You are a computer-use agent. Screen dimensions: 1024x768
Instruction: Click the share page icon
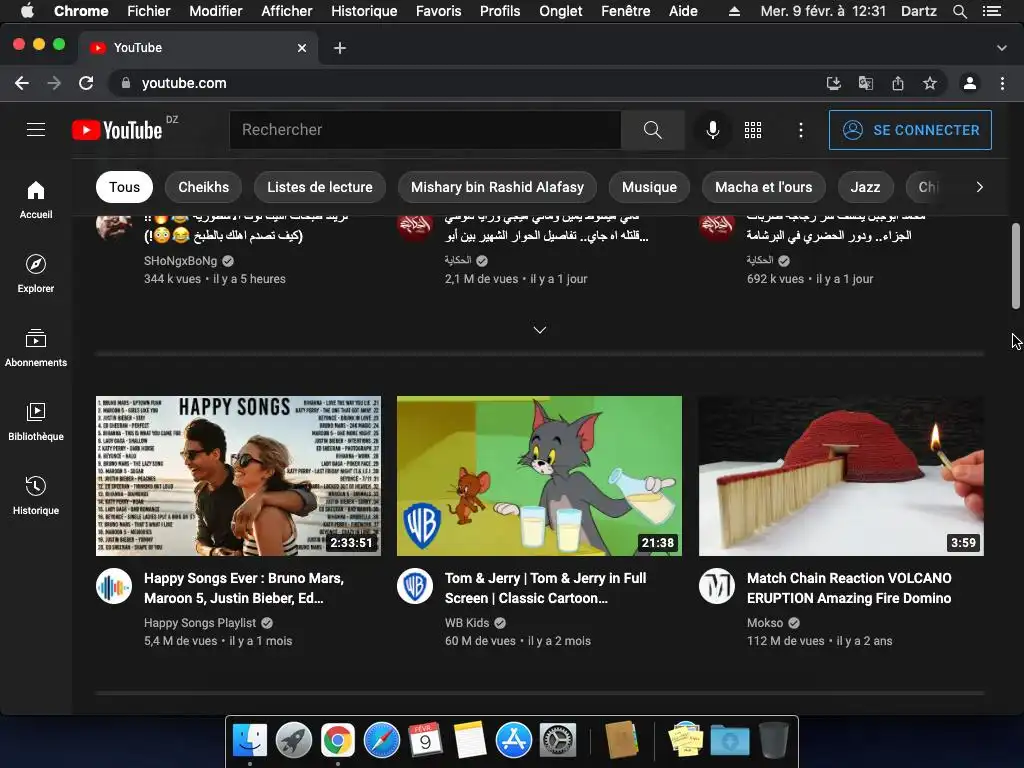(898, 83)
